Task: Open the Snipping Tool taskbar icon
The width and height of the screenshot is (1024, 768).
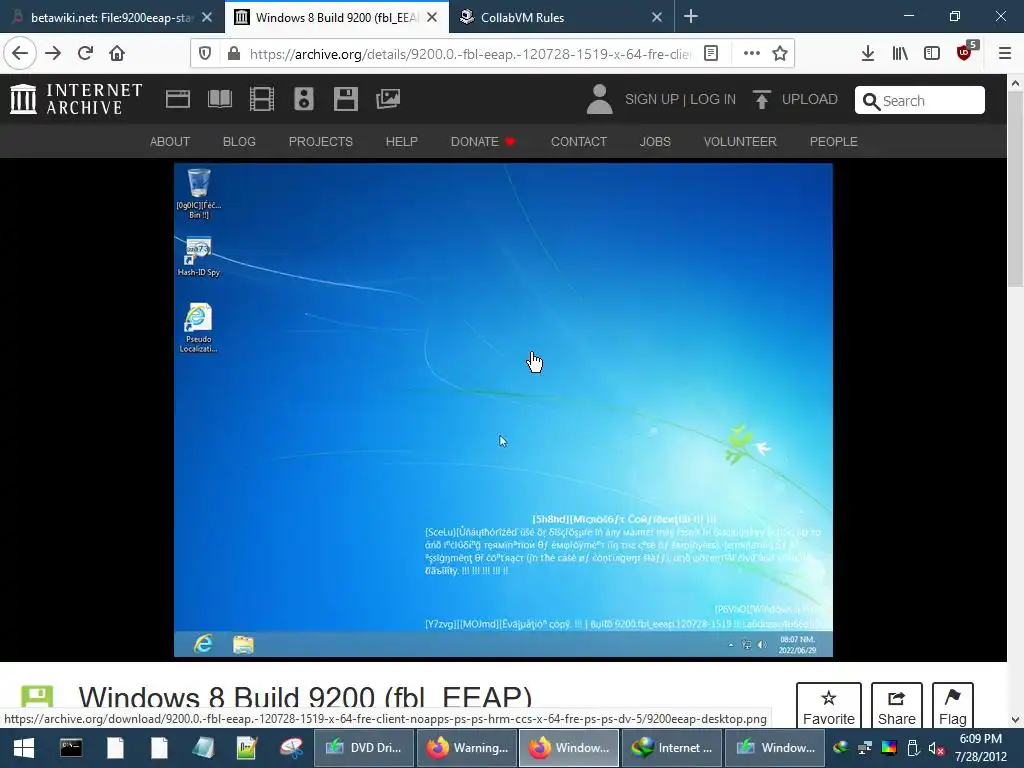Action: coord(291,748)
